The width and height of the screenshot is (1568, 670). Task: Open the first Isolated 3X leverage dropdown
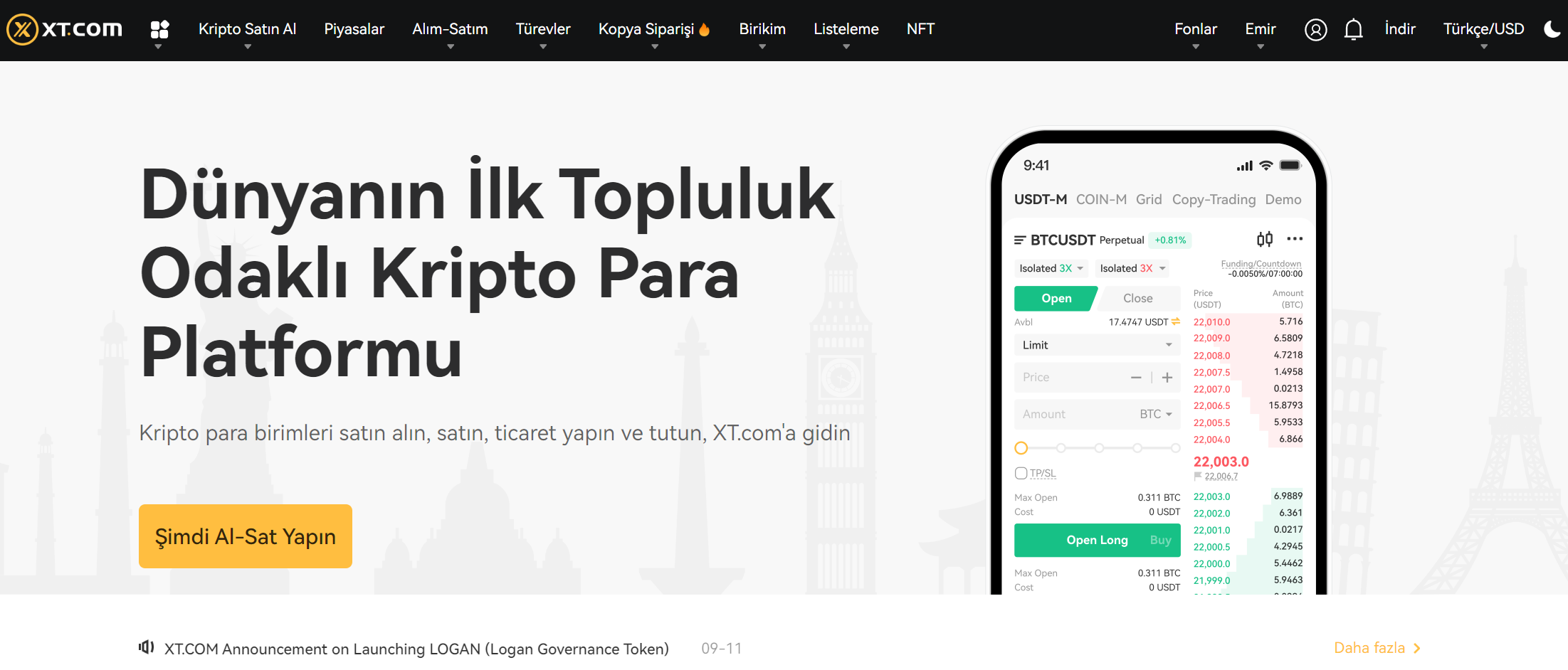[x=1051, y=268]
